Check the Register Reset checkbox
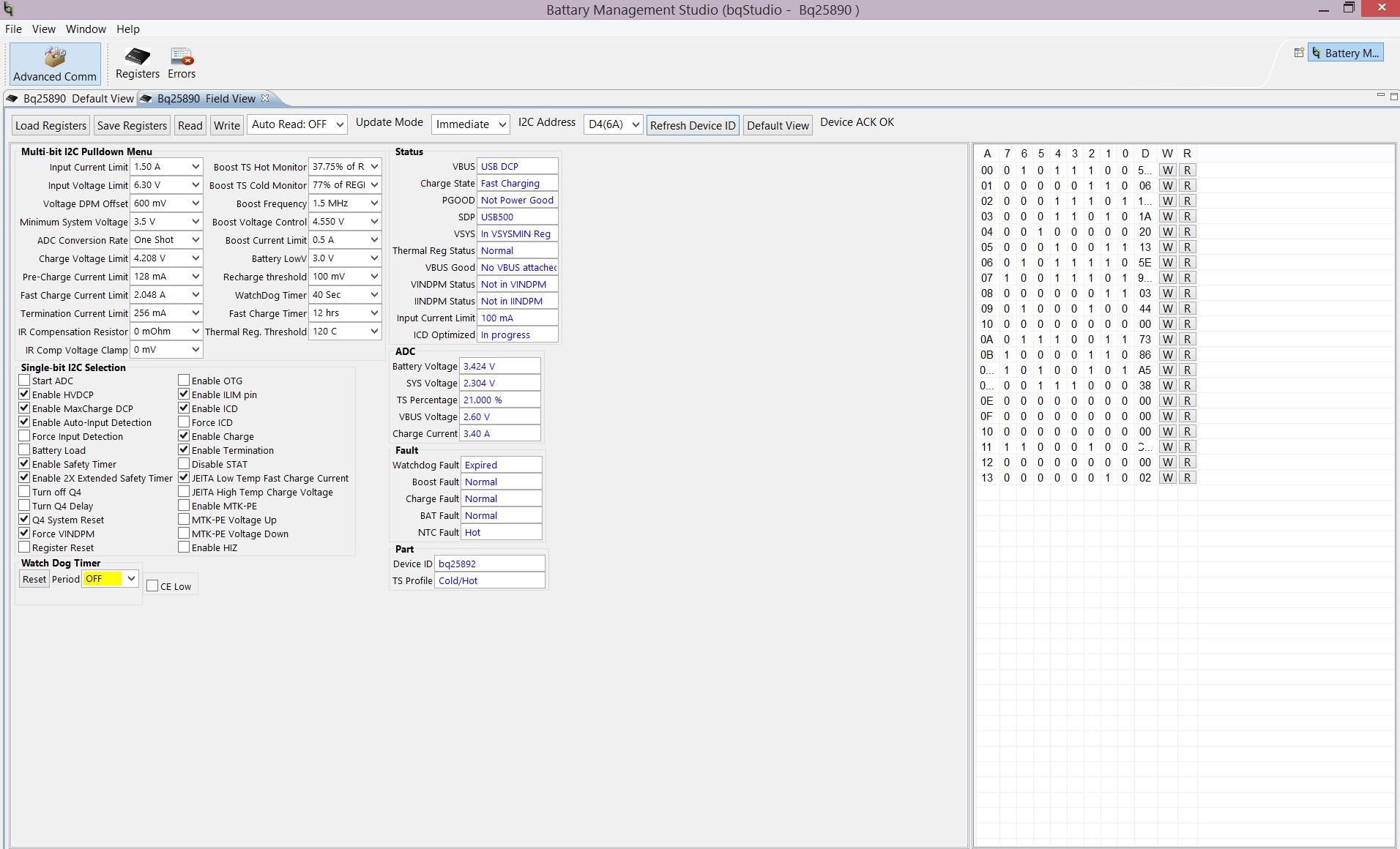The image size is (1400, 849). tap(24, 547)
